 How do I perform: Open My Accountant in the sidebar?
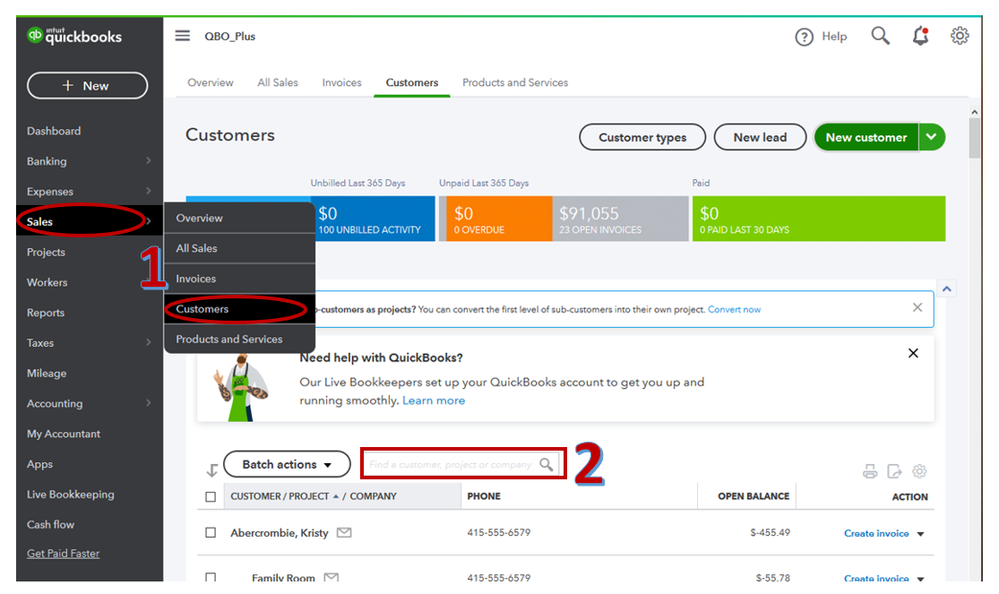tap(63, 433)
